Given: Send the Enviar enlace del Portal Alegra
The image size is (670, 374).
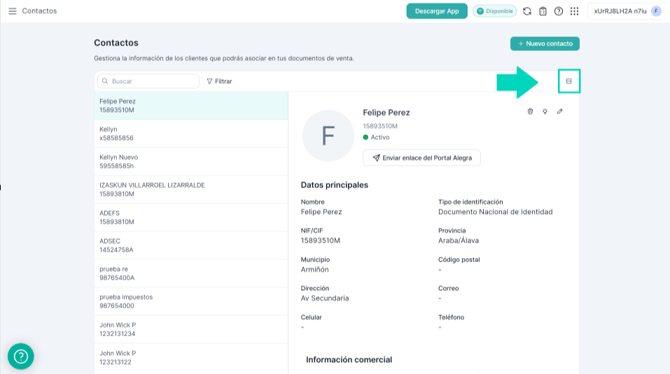Looking at the screenshot, I should 422,158.
